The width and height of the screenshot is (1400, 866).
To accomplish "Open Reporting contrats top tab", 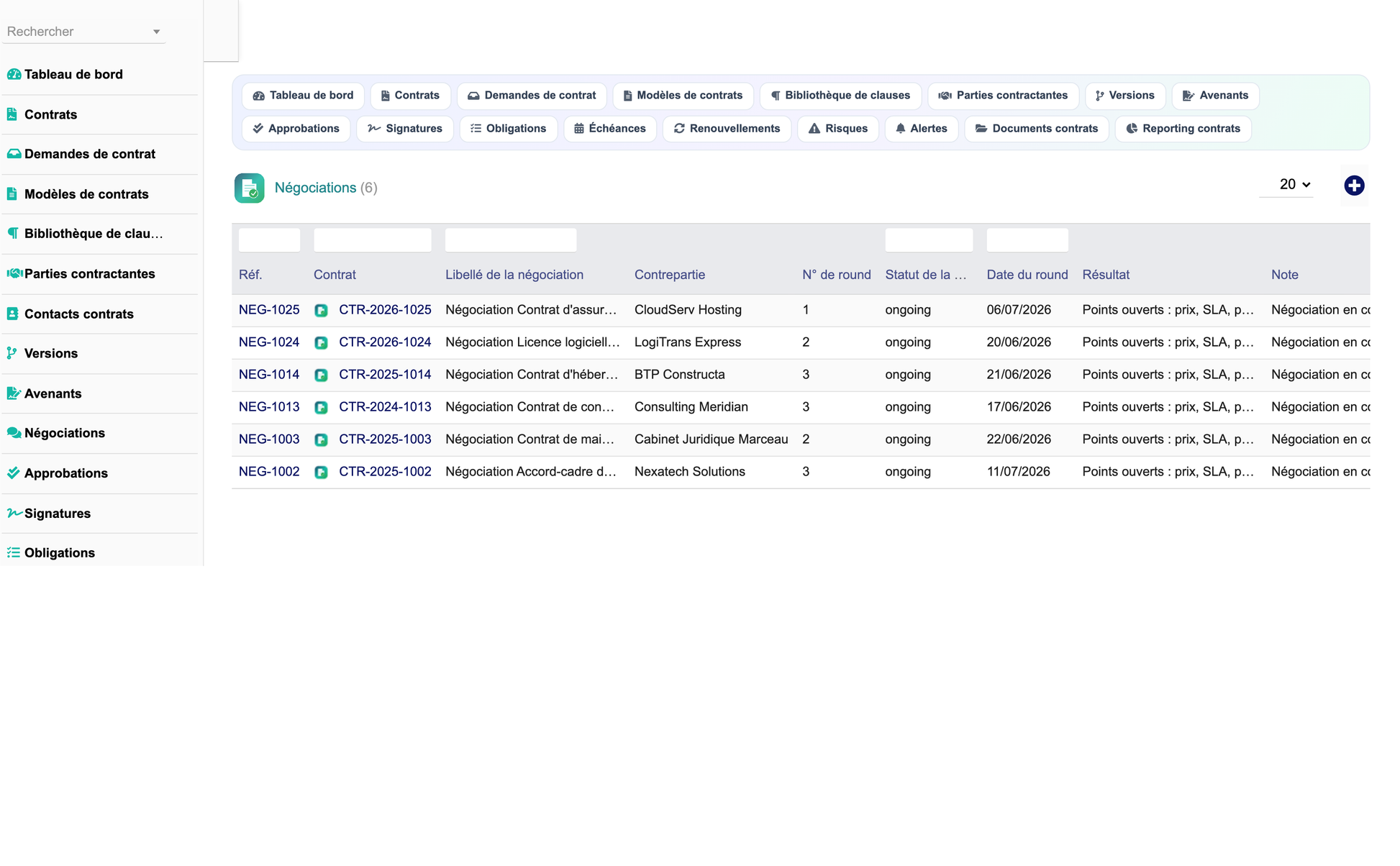I will point(1183,129).
